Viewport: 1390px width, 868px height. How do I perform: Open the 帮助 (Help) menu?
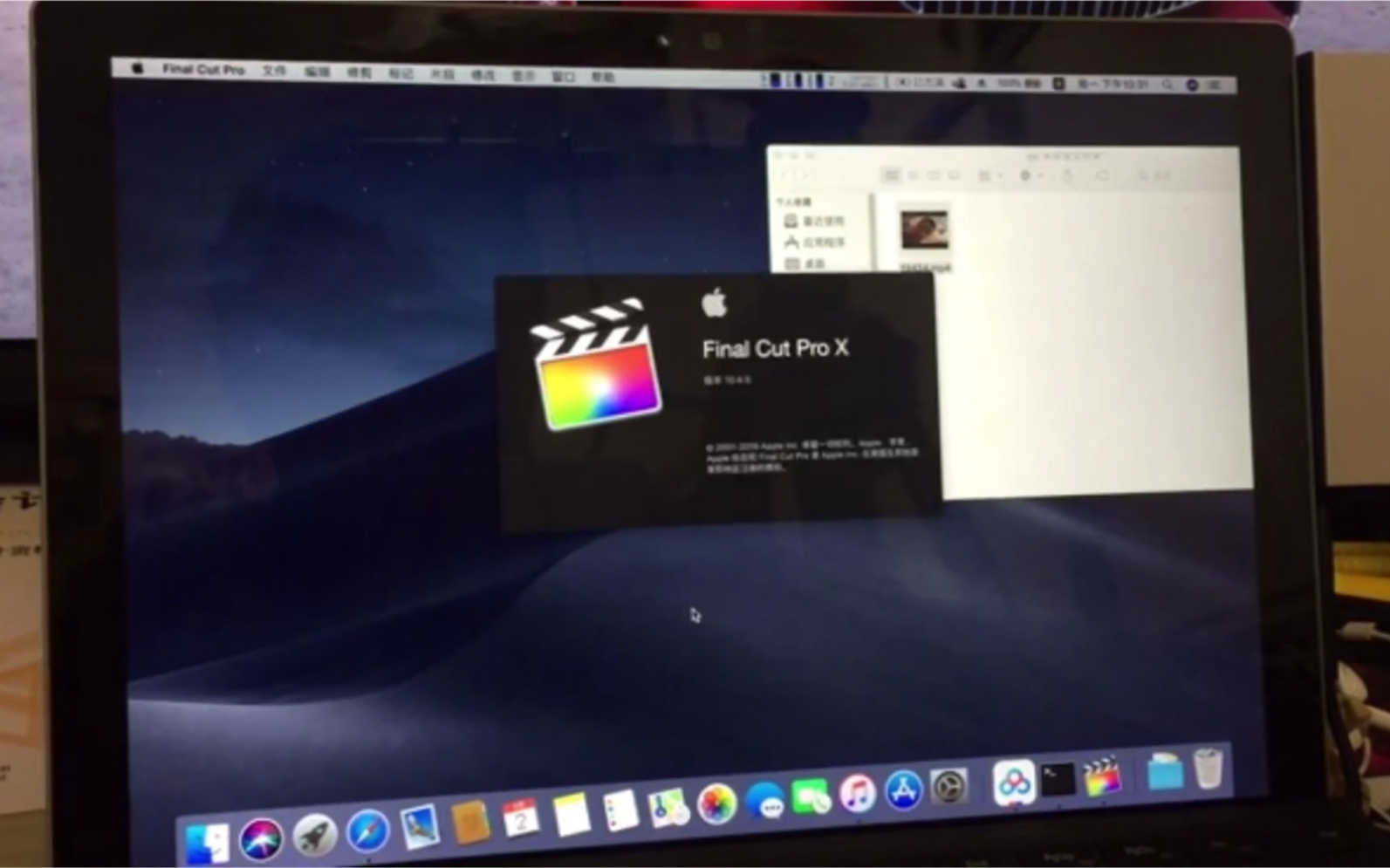click(603, 78)
